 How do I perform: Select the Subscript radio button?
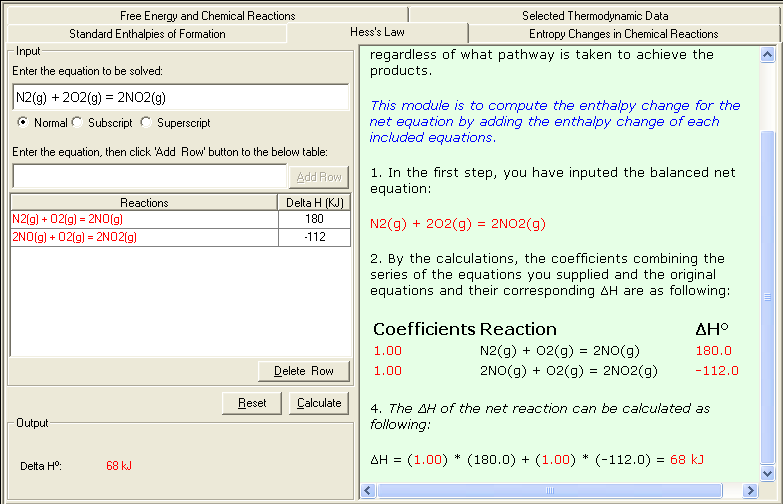[77, 122]
